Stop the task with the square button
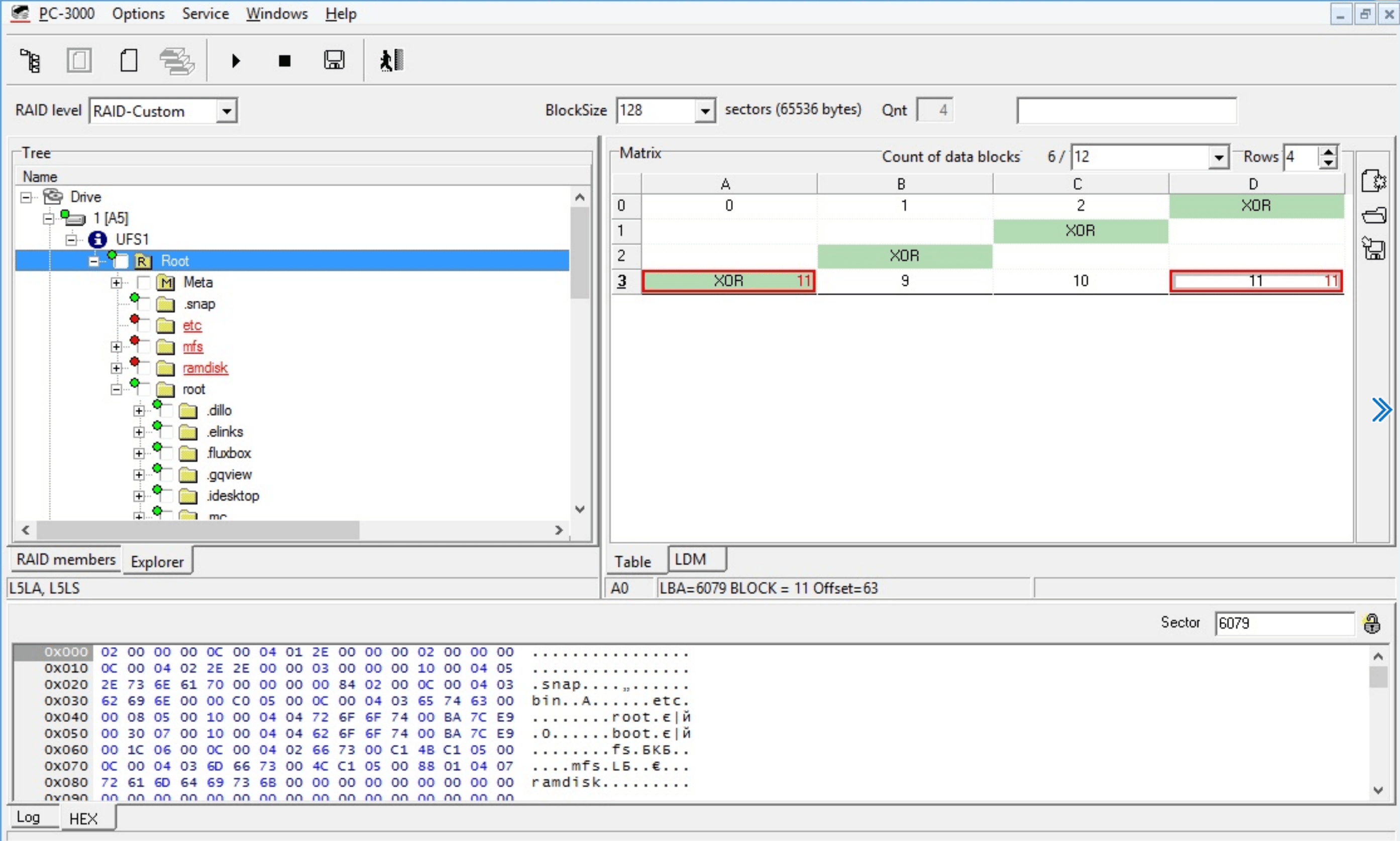 284,61
